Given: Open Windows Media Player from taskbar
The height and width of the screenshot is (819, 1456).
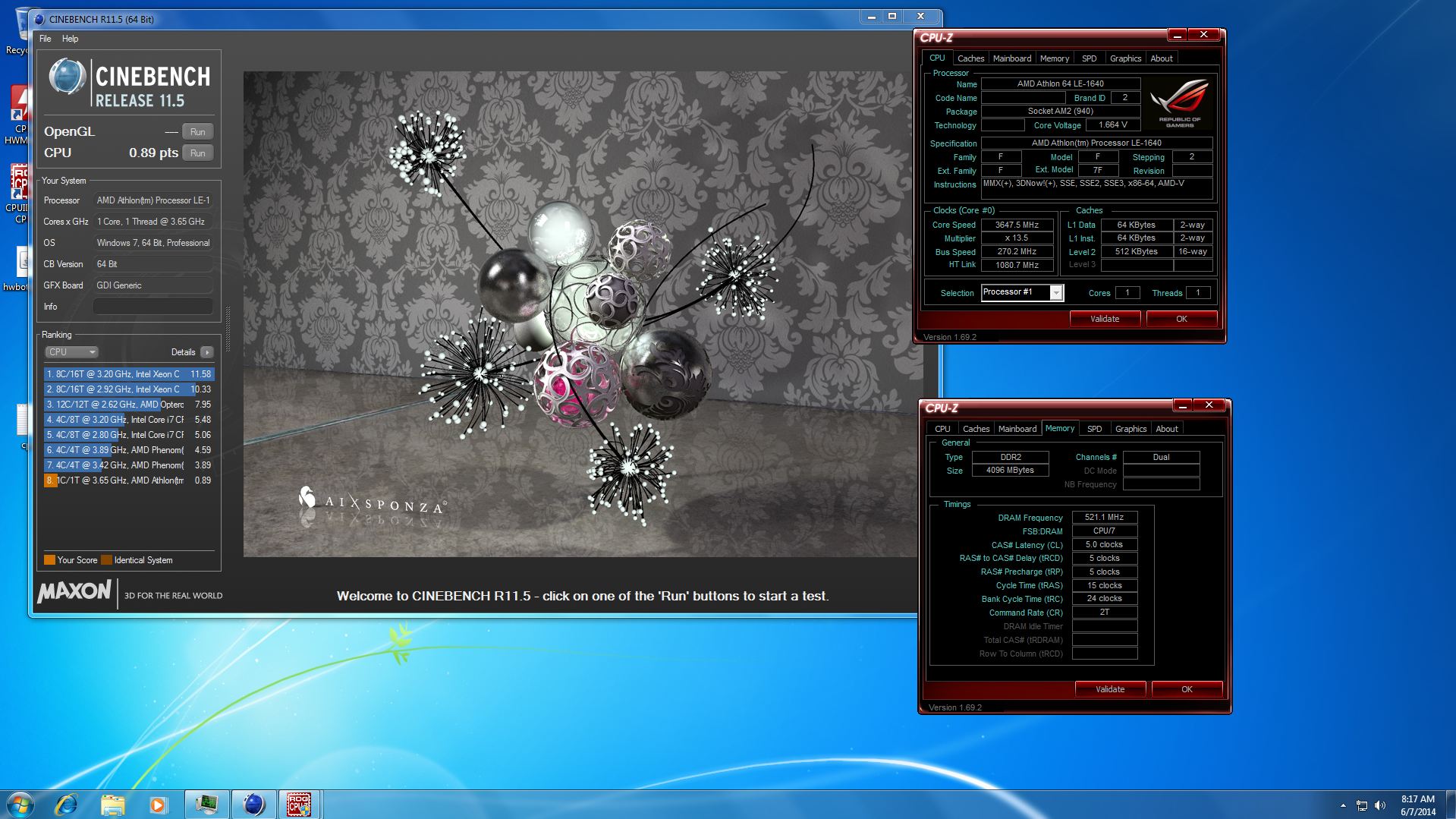Looking at the screenshot, I should (158, 805).
